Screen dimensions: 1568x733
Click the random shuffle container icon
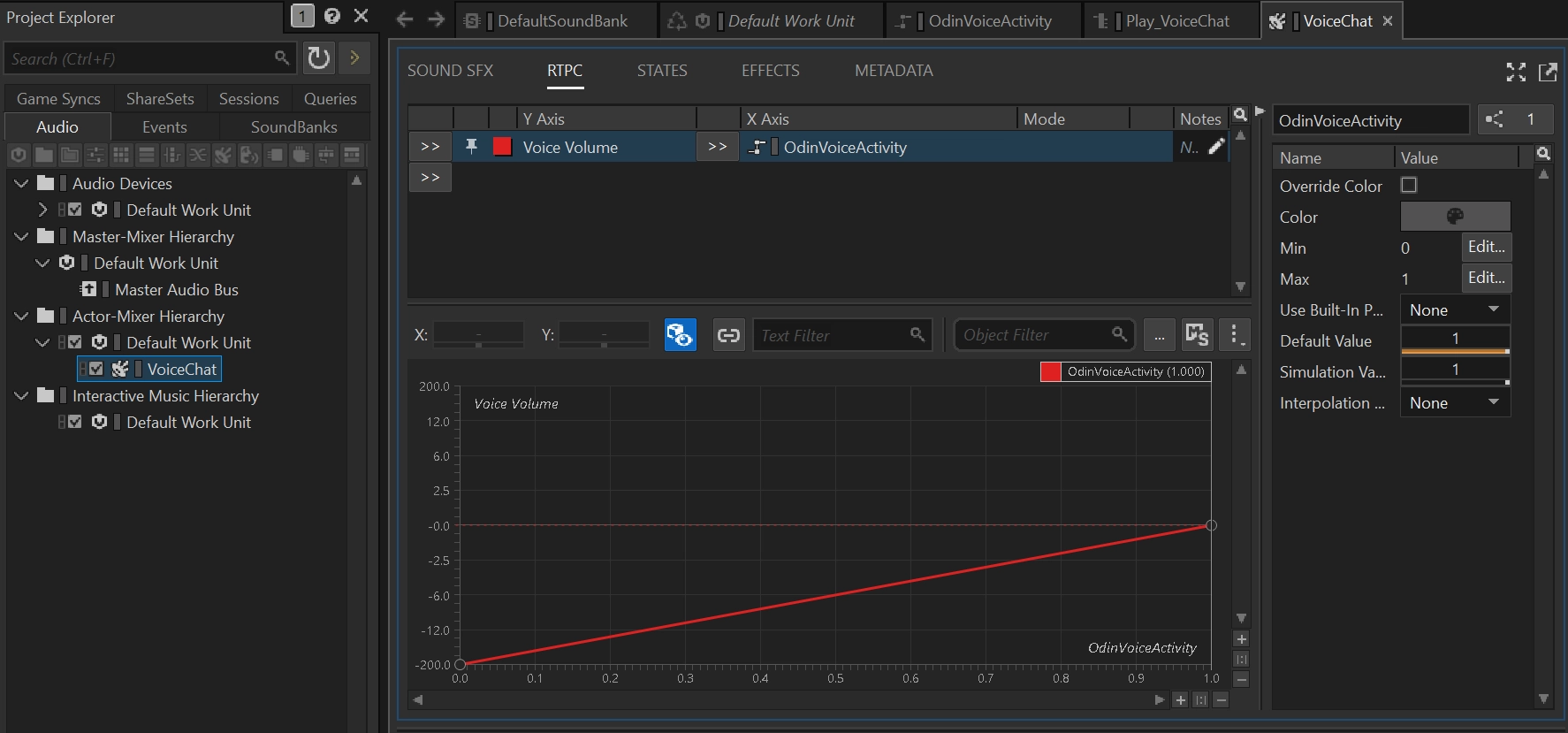click(198, 156)
